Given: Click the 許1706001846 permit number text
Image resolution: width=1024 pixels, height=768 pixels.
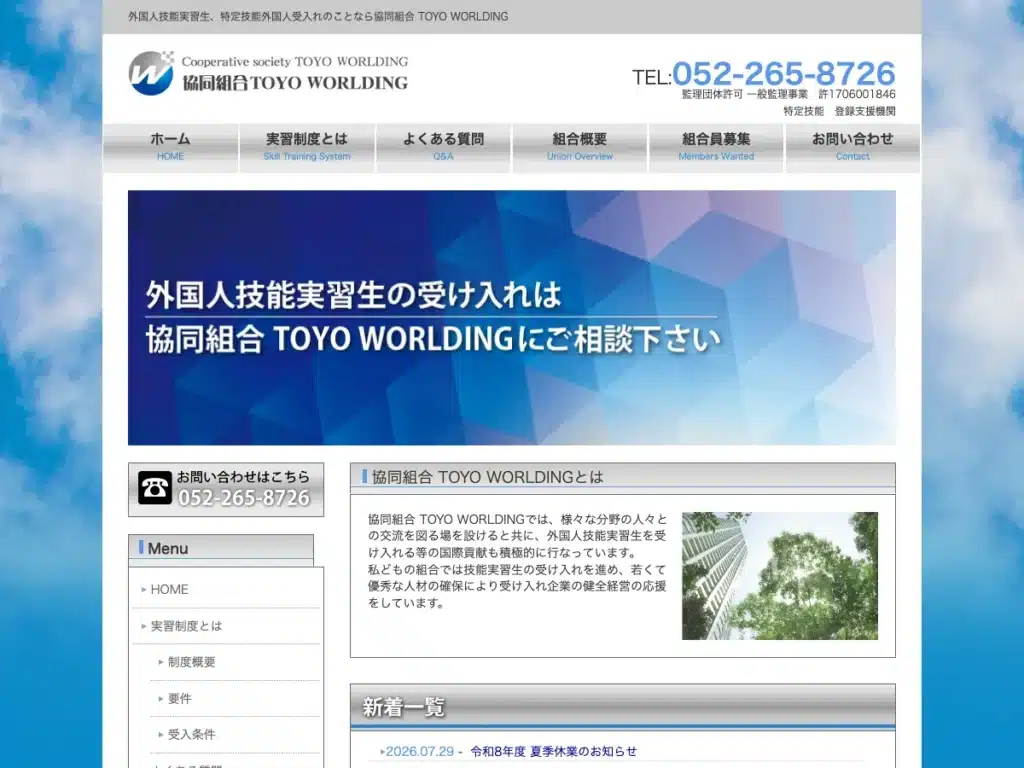Looking at the screenshot, I should [857, 94].
